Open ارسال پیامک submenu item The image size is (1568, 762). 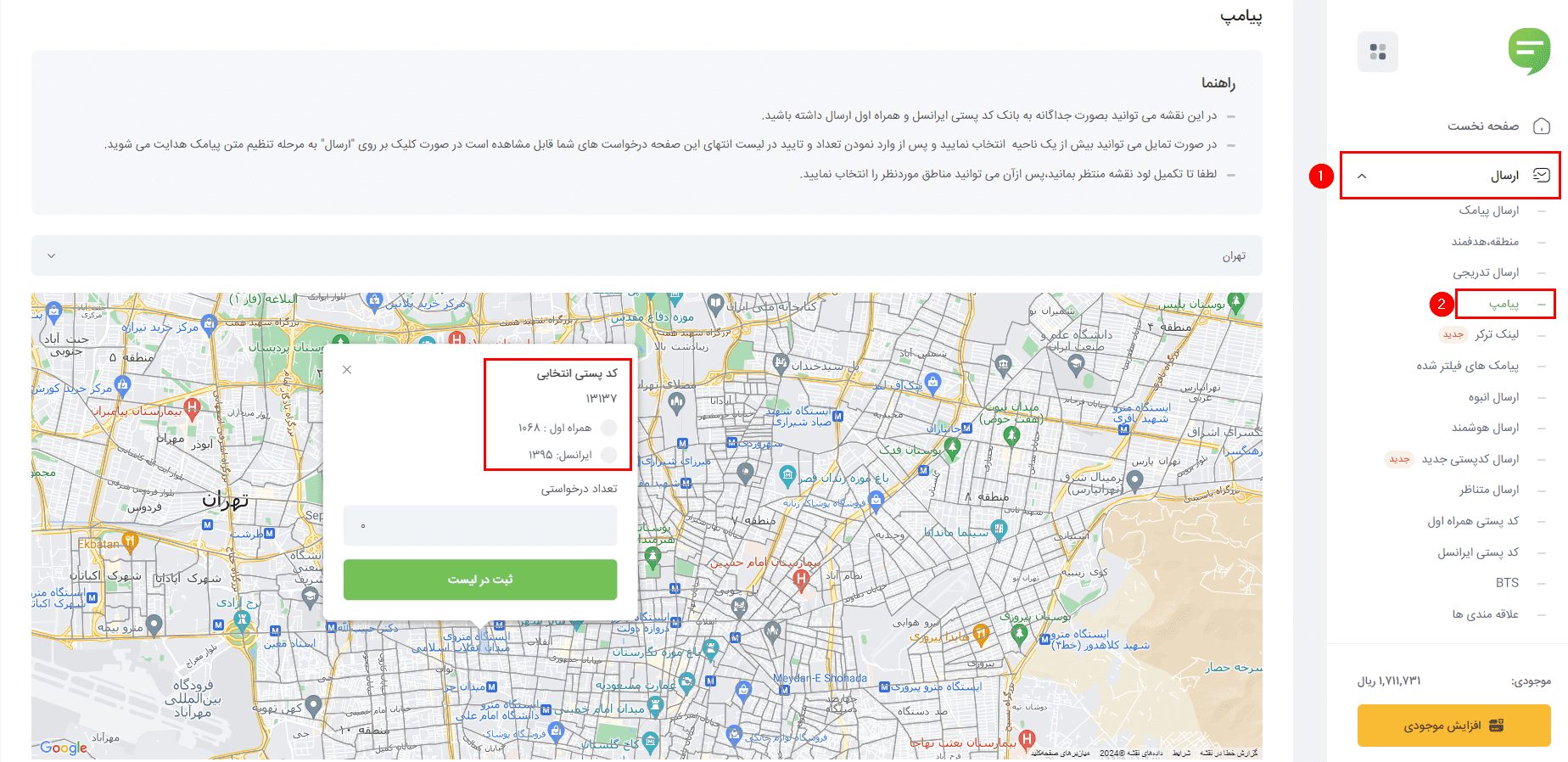1489,210
